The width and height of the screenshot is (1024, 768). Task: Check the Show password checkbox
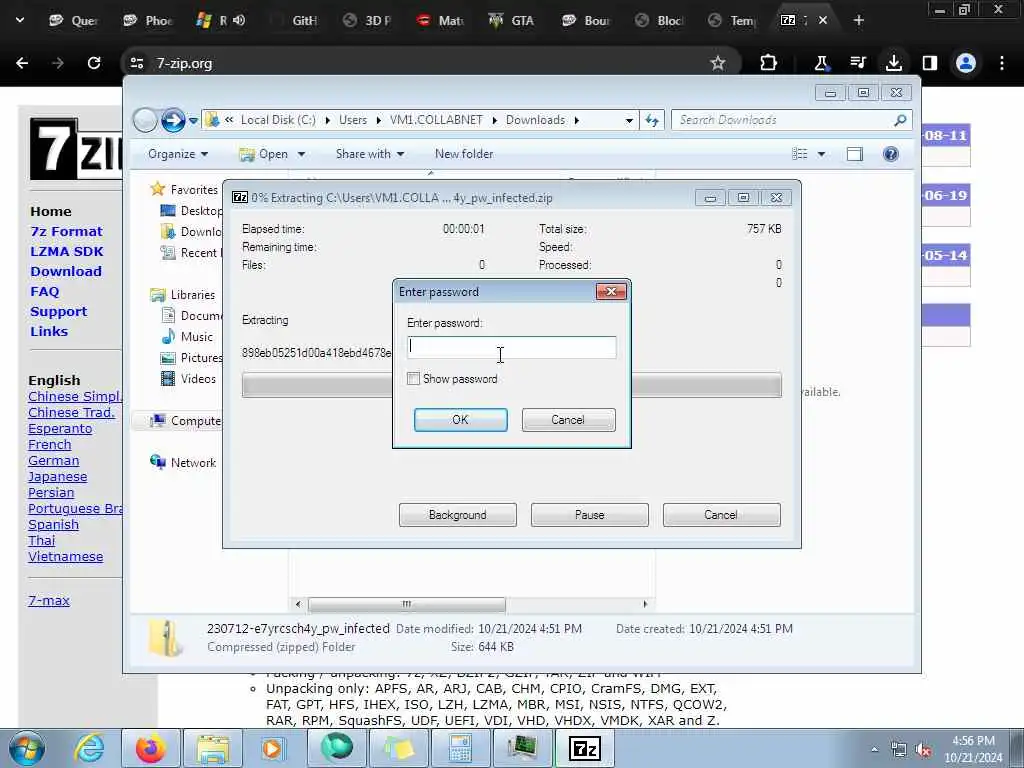click(x=413, y=379)
